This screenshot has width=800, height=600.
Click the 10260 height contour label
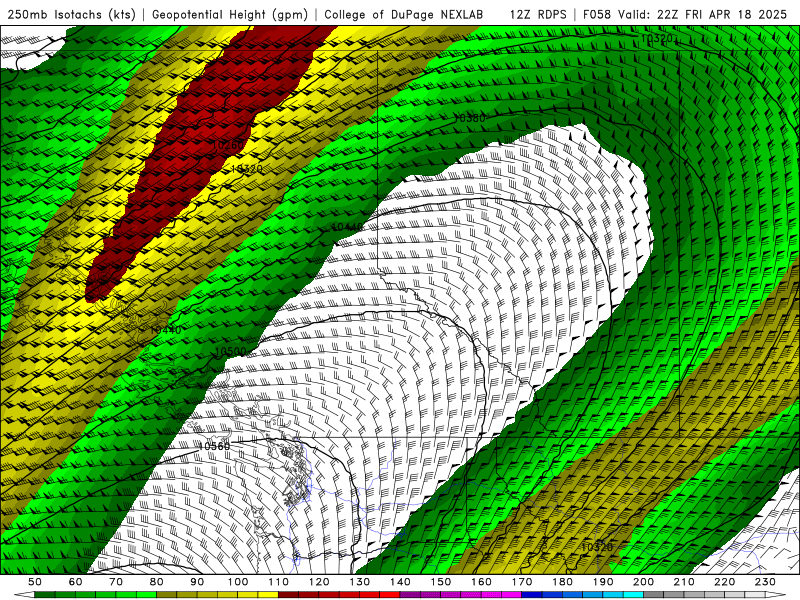(228, 145)
